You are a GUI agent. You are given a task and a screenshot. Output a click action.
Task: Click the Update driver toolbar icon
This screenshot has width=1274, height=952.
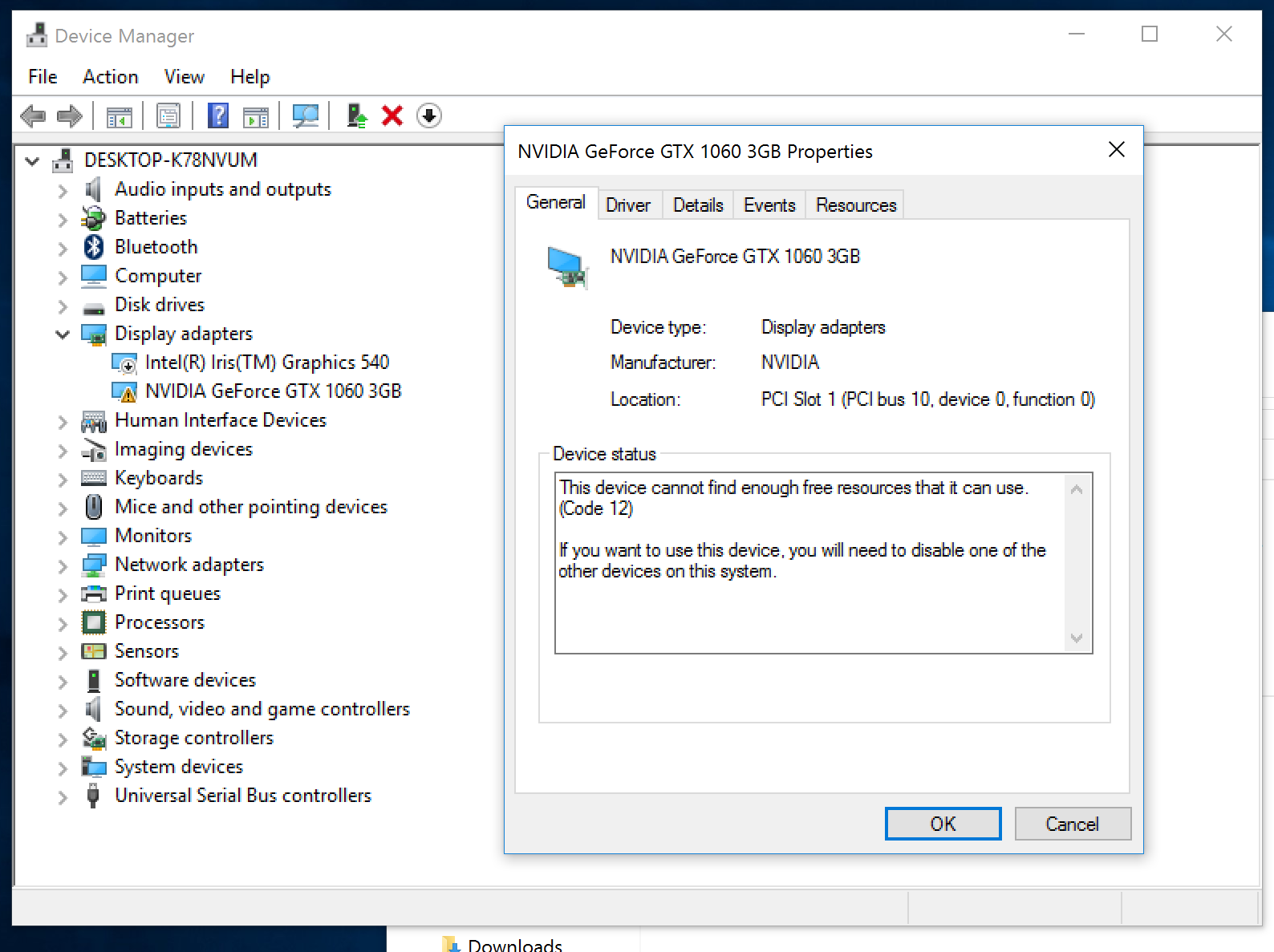pos(356,116)
